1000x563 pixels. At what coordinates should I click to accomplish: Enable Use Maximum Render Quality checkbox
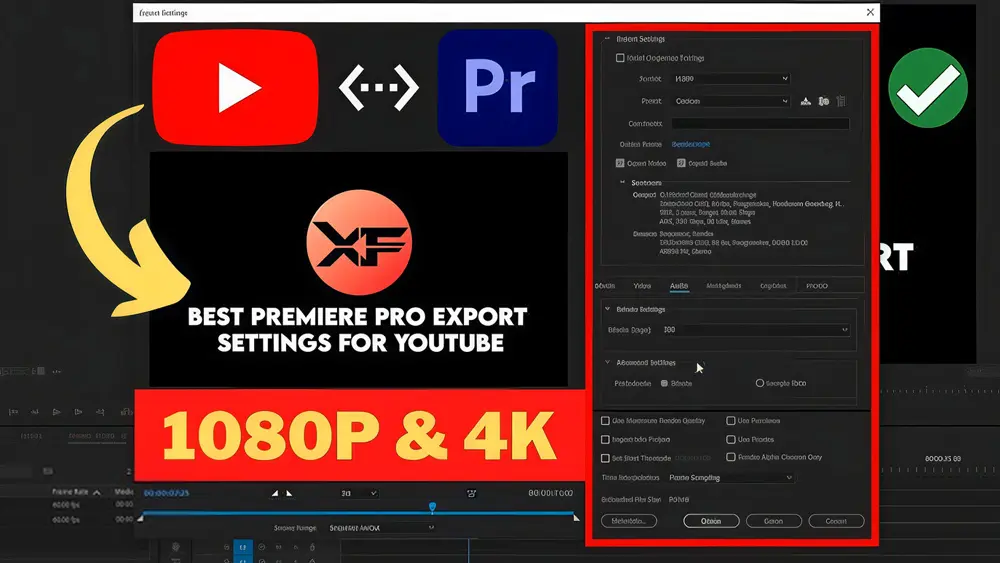pos(605,421)
